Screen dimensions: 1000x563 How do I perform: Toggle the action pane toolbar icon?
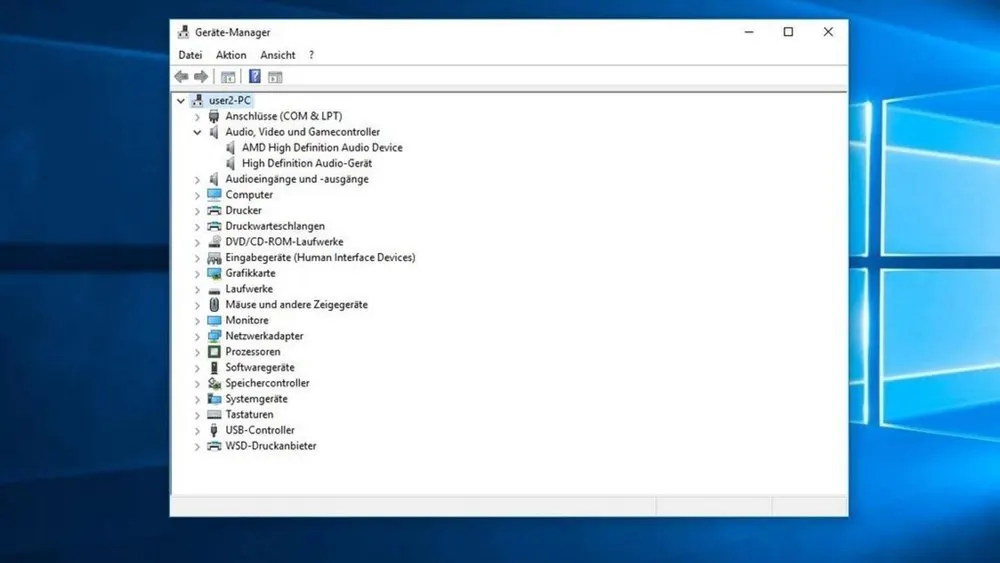pyautogui.click(x=275, y=77)
